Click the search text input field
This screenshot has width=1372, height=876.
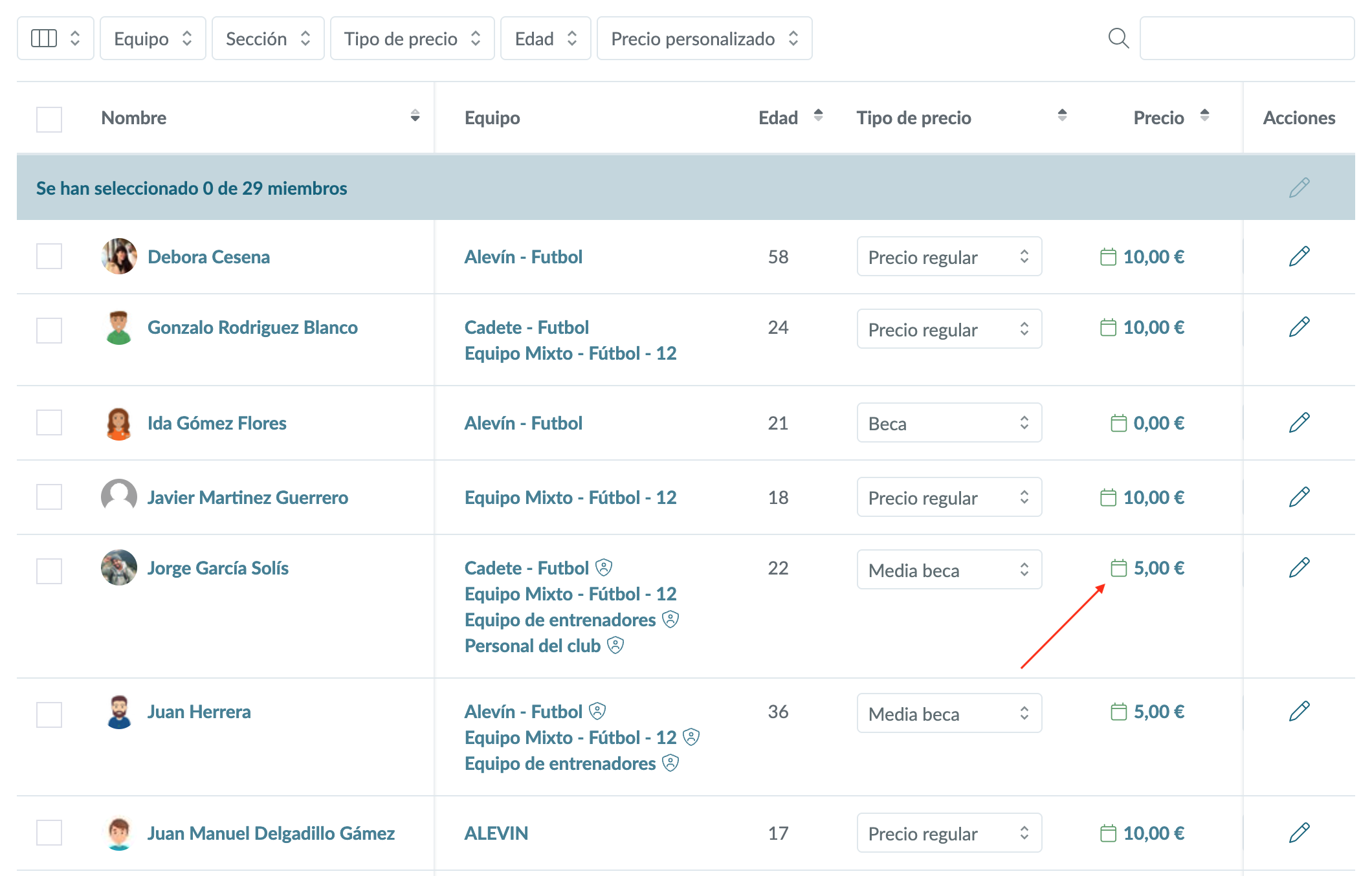click(x=1246, y=39)
